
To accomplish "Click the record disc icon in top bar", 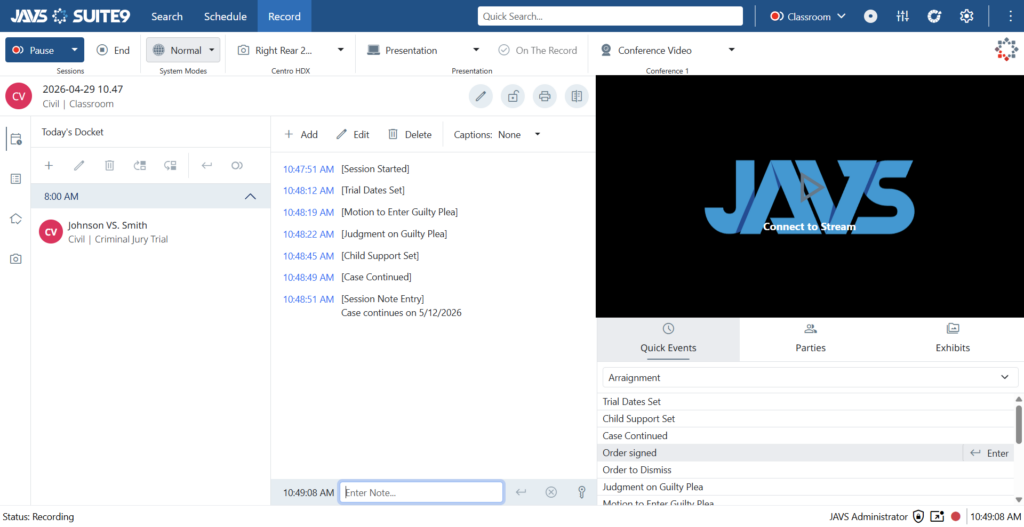I will point(871,16).
